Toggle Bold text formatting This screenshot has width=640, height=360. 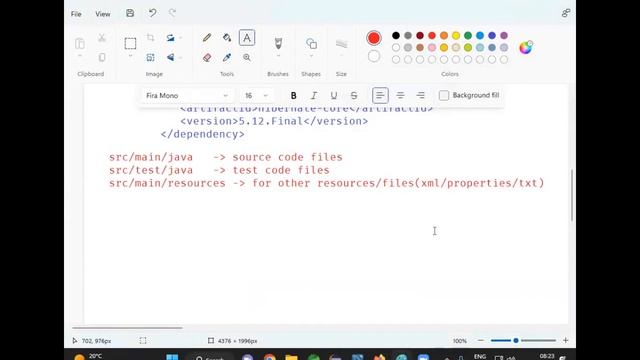(293, 96)
